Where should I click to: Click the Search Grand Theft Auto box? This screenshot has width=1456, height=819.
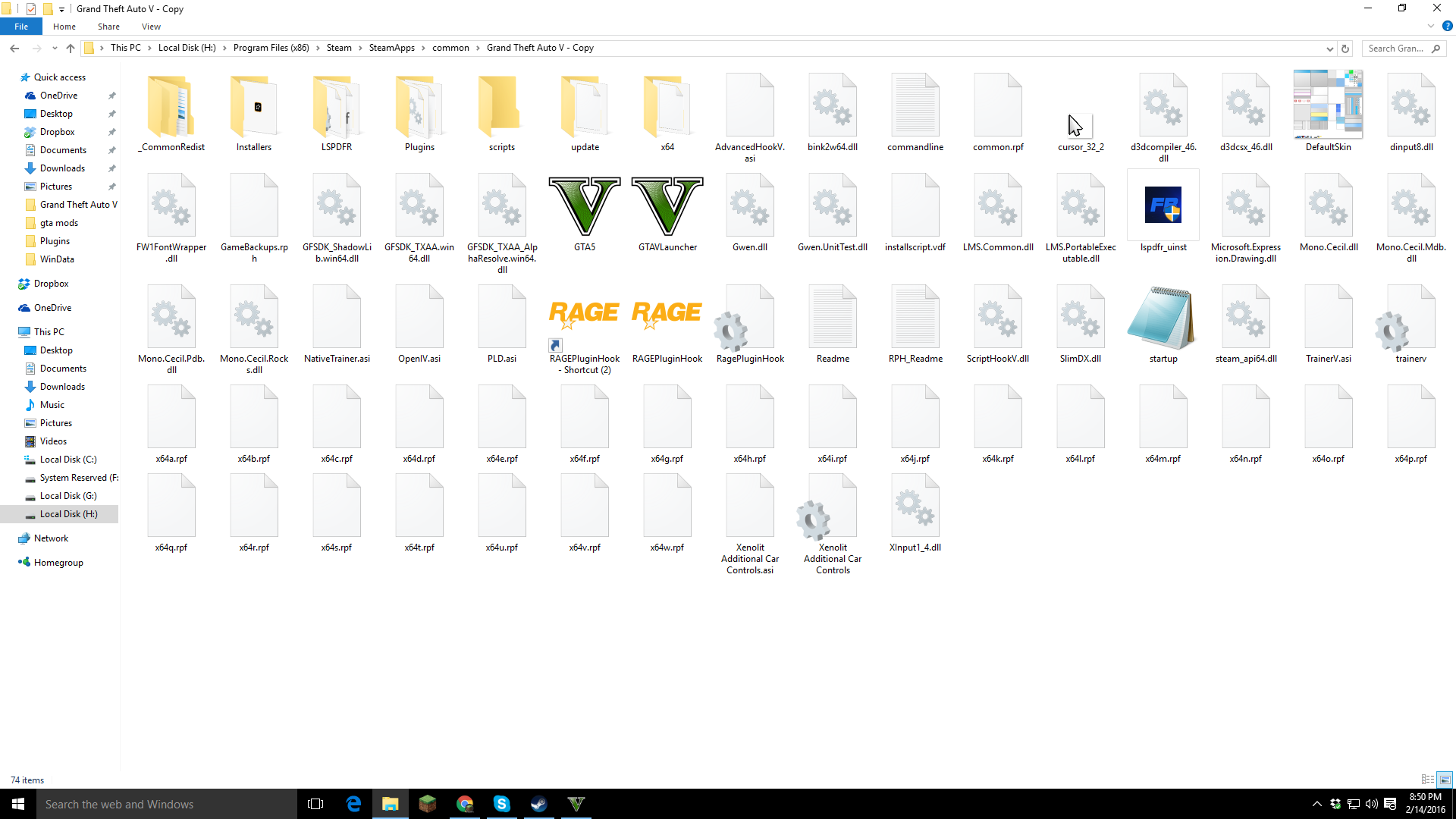click(x=1397, y=49)
